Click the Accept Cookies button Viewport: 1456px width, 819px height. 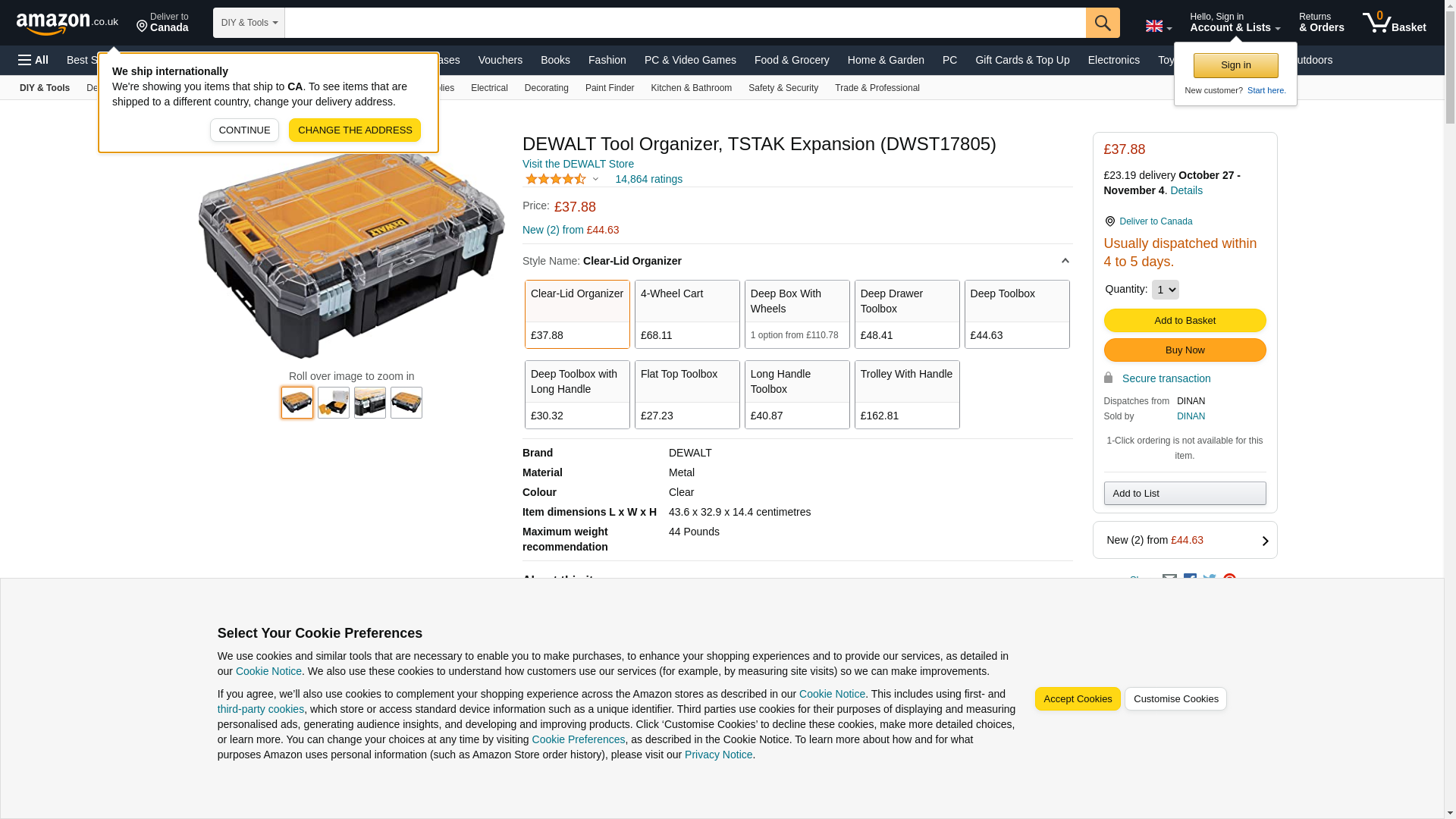(1077, 699)
